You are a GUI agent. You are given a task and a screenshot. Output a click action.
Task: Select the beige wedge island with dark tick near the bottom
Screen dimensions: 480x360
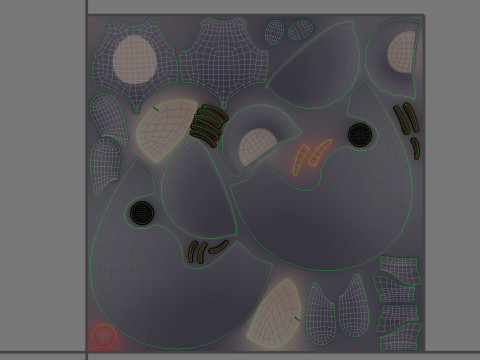point(275,313)
